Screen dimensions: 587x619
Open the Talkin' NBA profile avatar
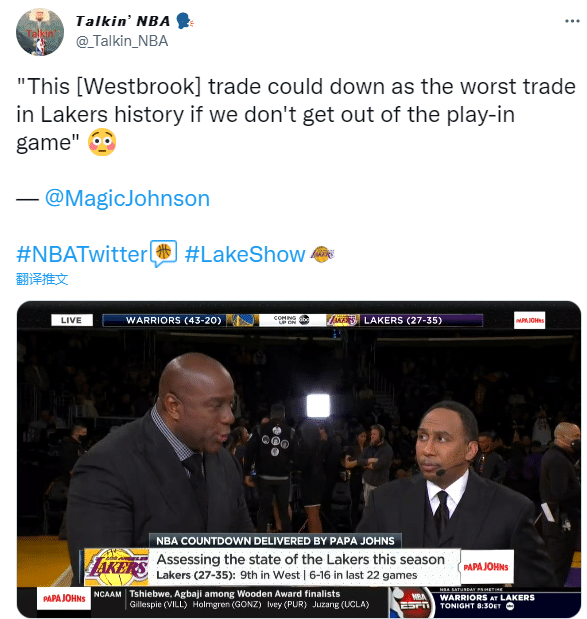40,32
